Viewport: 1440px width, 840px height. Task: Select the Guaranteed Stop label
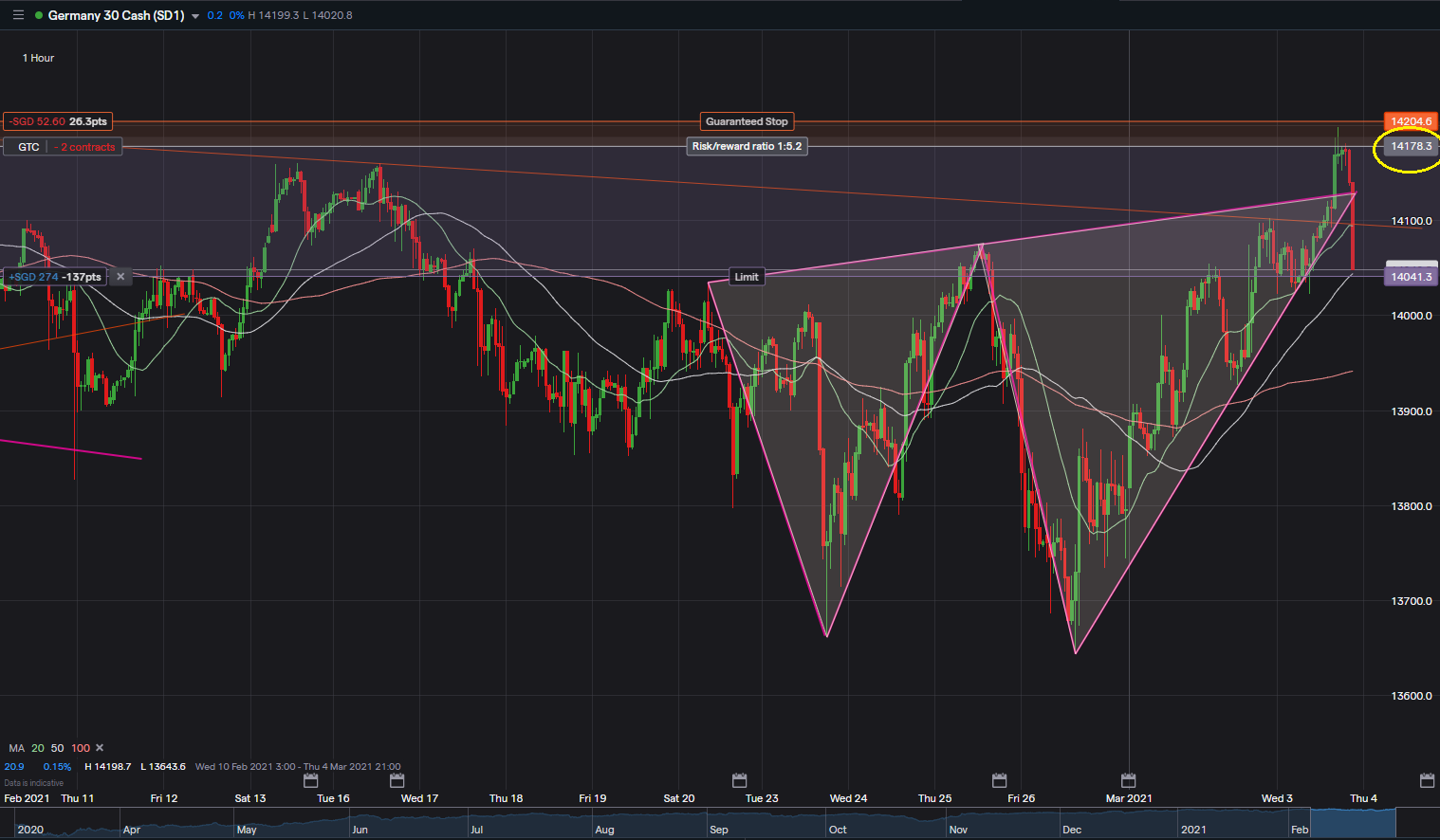pyautogui.click(x=747, y=121)
